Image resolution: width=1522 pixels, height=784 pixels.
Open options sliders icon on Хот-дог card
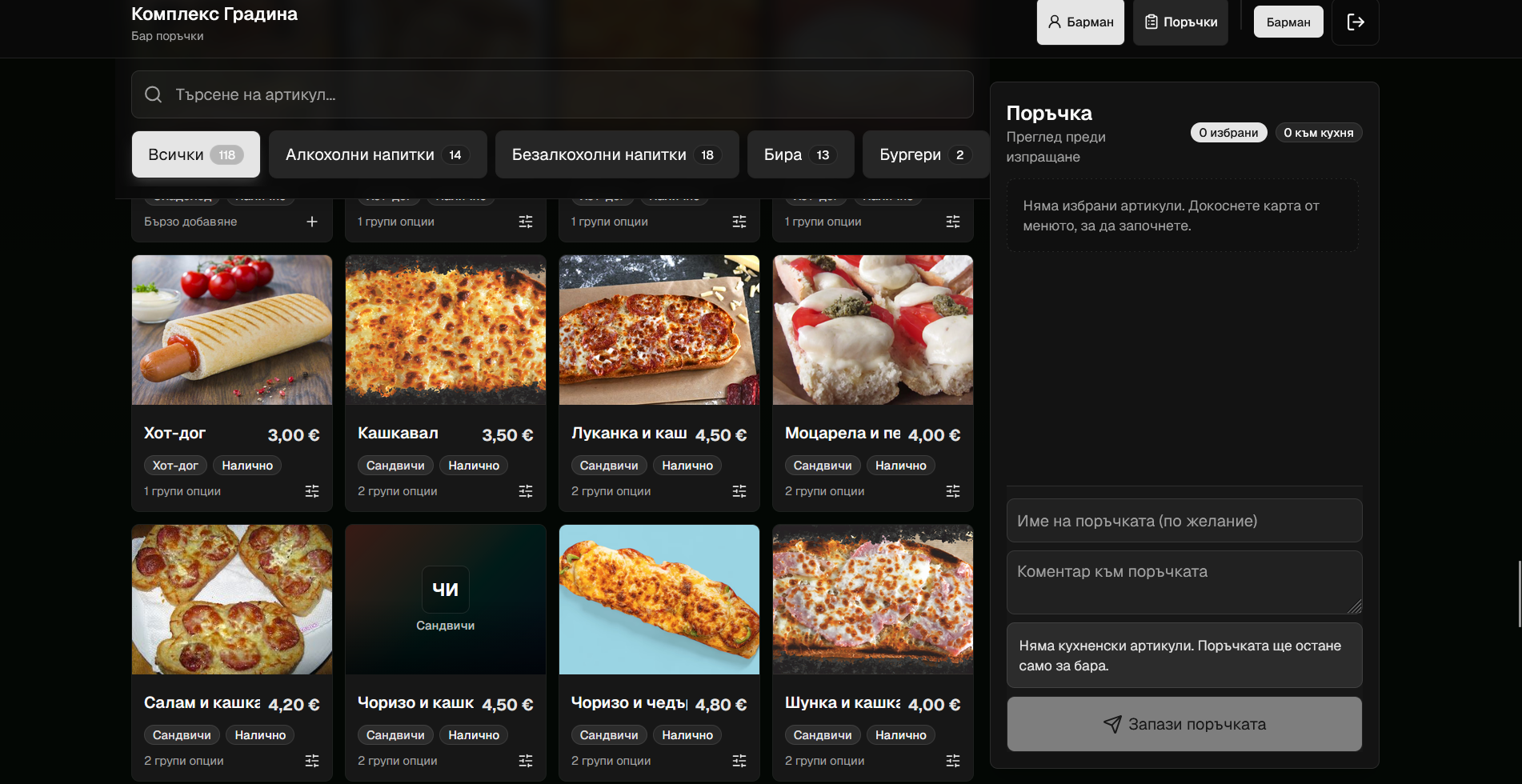tap(312, 491)
